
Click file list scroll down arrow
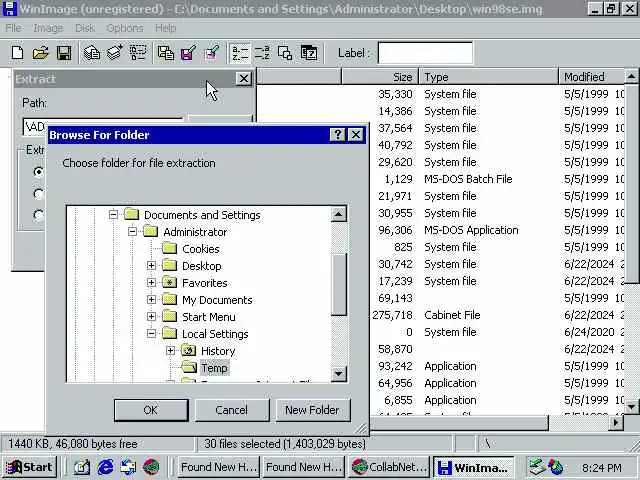631,406
